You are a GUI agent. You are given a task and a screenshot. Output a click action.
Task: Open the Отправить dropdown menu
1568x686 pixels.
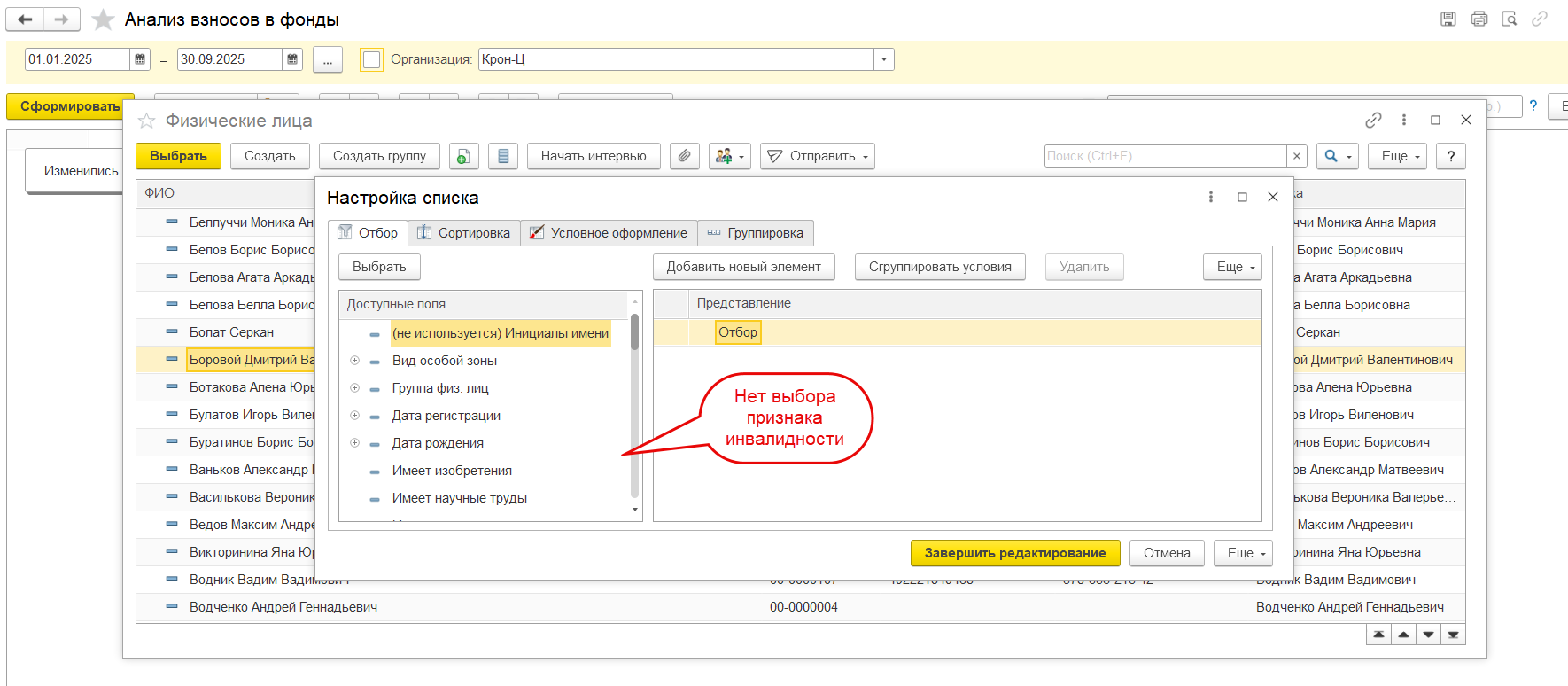[x=818, y=156]
